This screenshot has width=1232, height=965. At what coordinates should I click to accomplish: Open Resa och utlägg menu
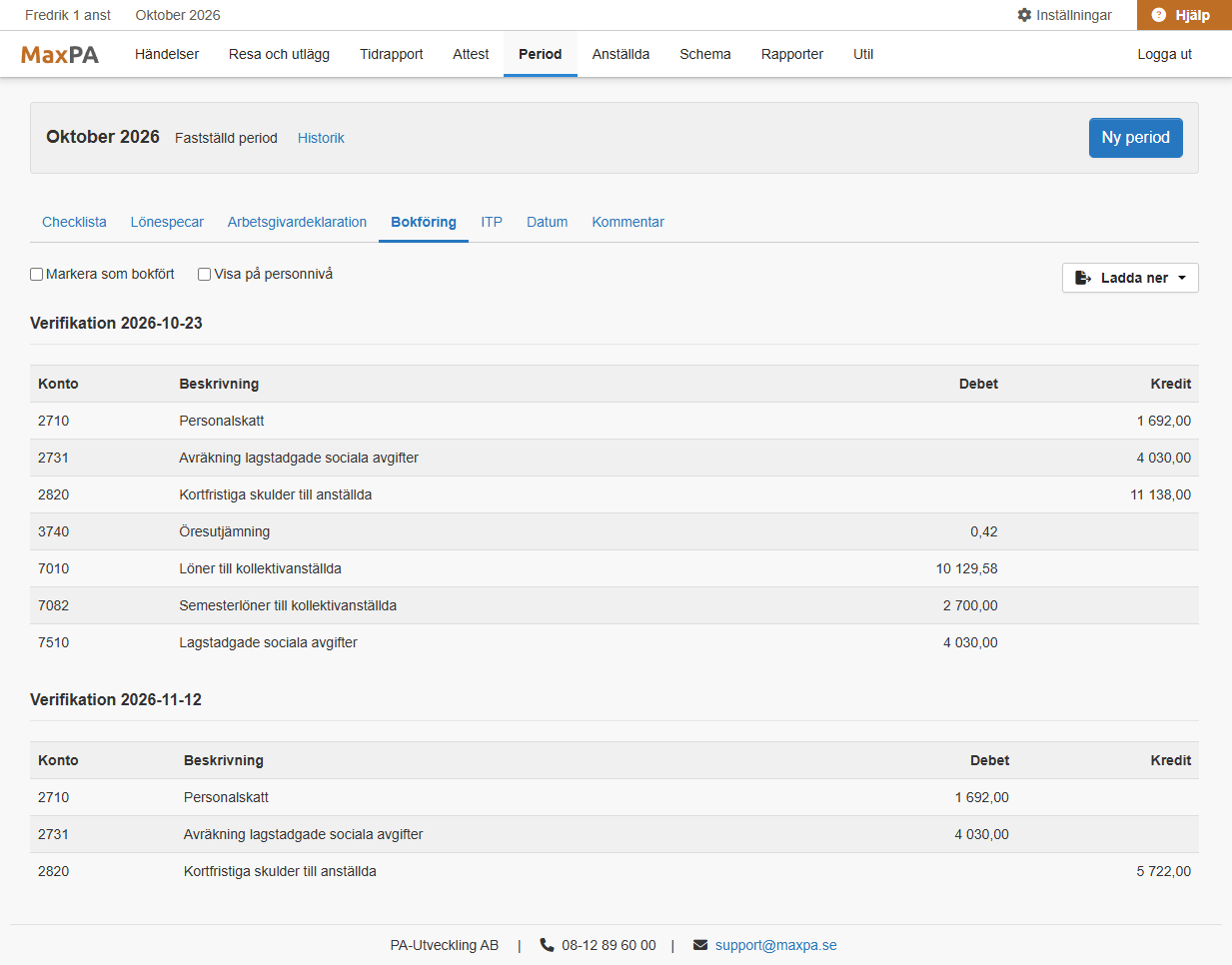tap(279, 54)
